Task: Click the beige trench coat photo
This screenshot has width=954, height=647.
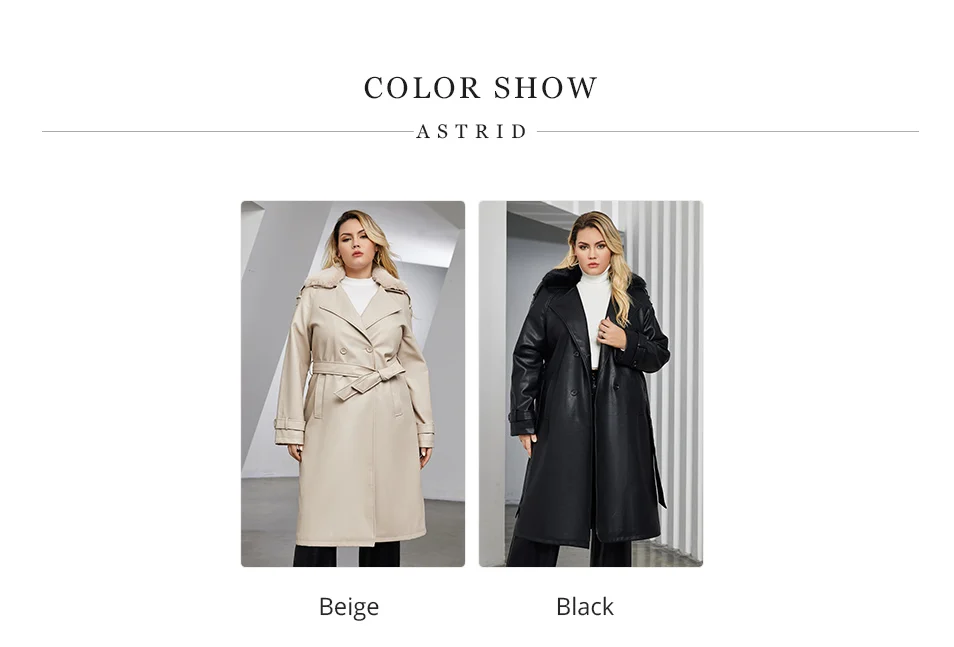Action: (x=353, y=383)
